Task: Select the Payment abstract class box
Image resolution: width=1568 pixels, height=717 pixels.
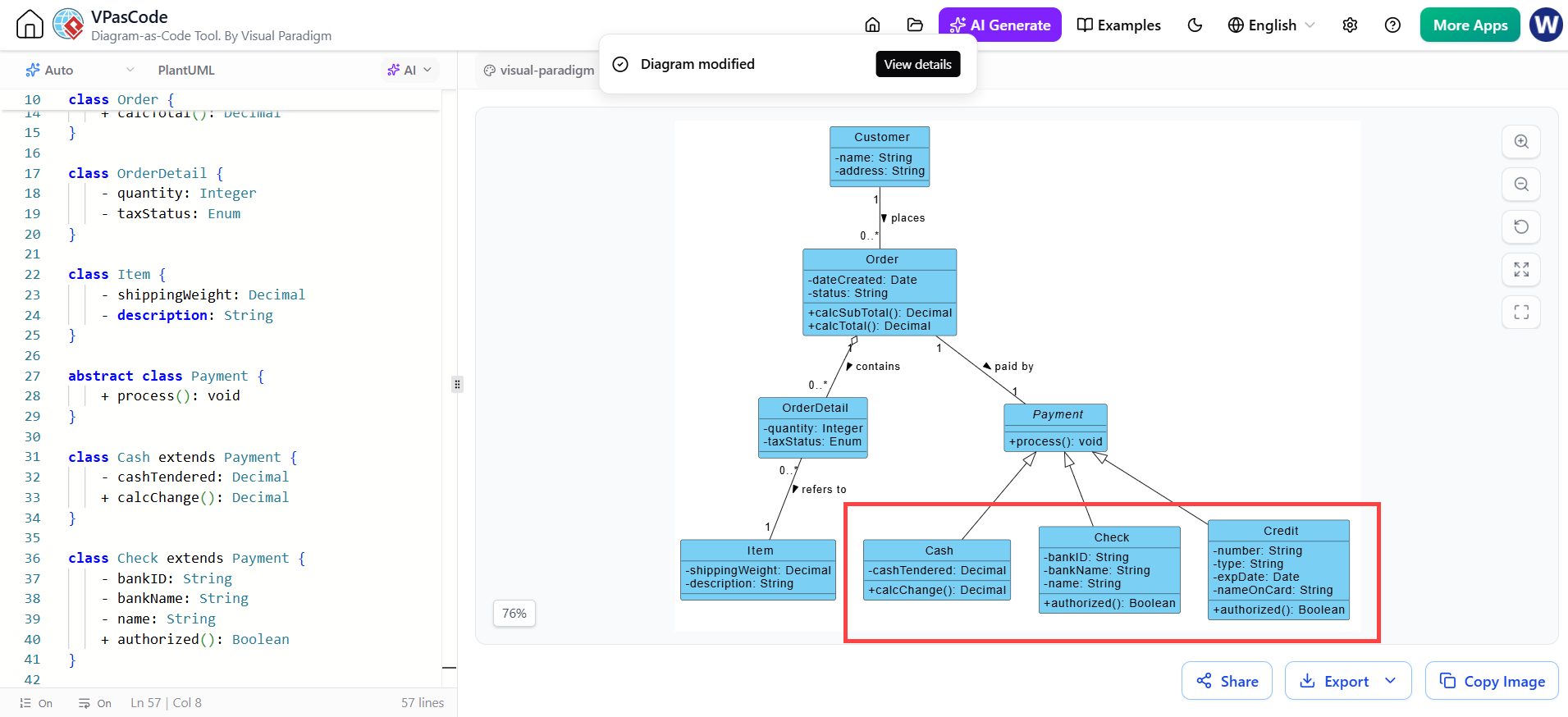Action: [1056, 427]
